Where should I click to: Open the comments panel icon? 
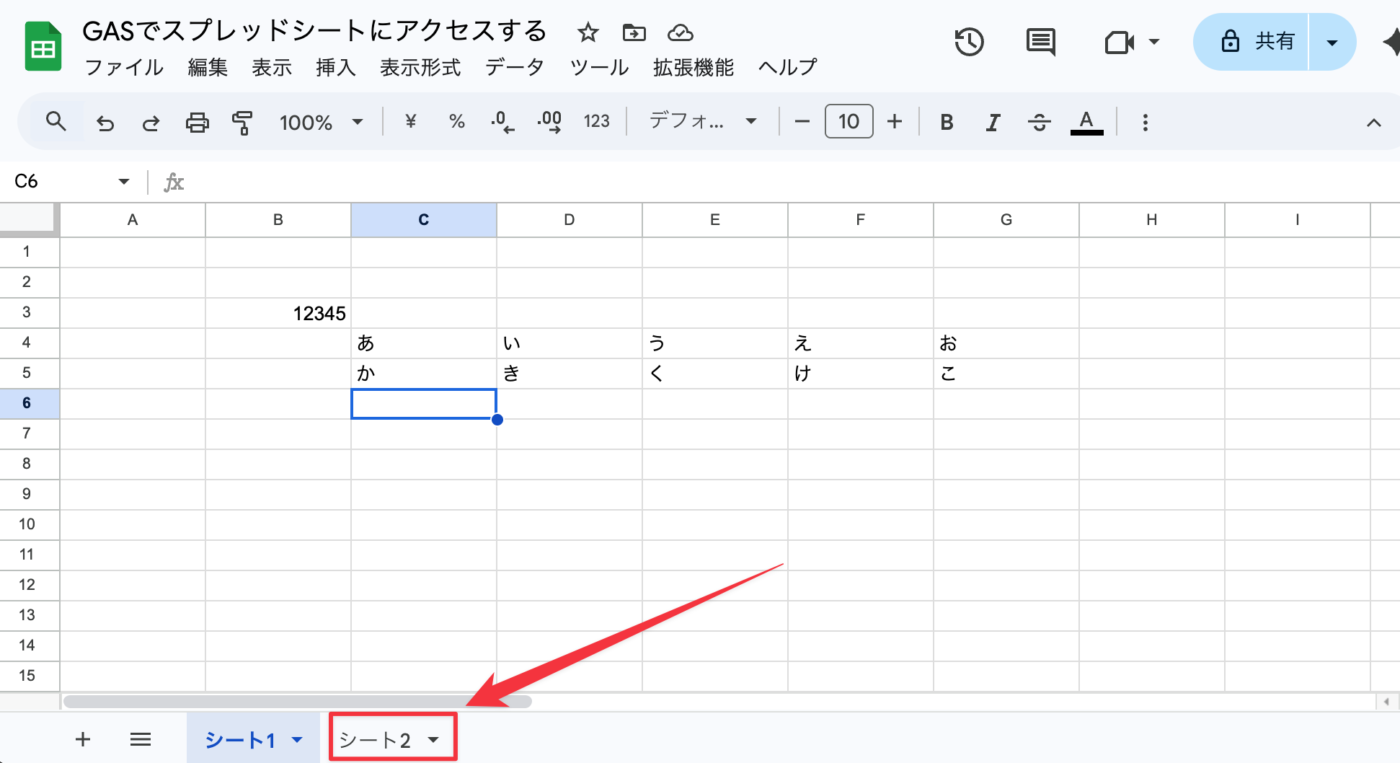pos(1040,42)
